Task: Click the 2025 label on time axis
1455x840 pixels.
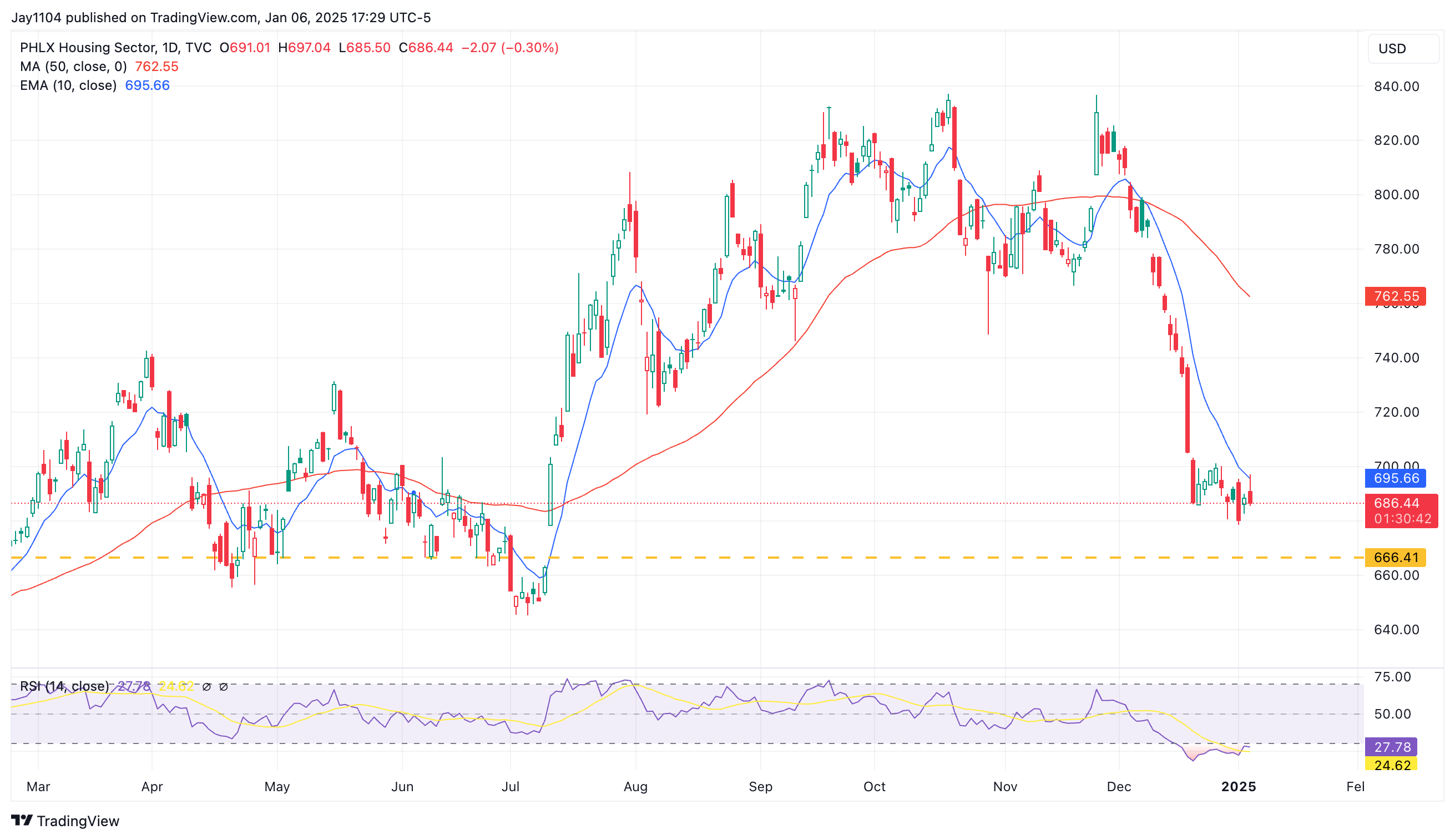Action: point(1239,786)
